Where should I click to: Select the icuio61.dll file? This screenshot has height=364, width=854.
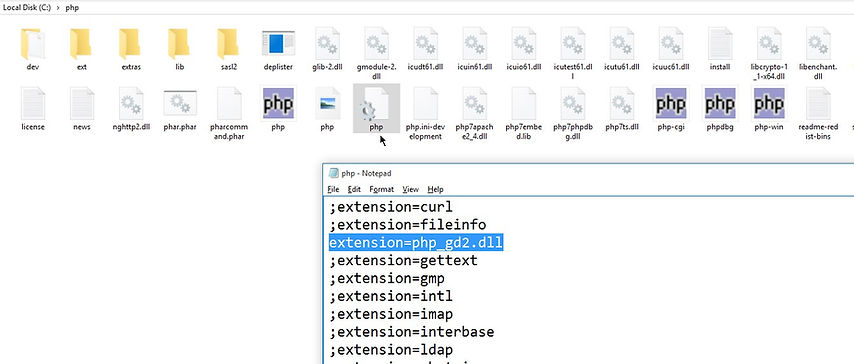(523, 50)
